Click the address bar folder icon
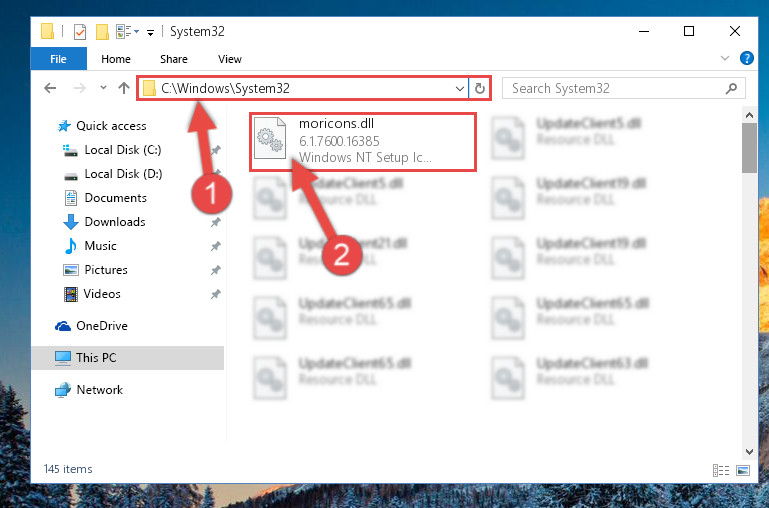 [x=149, y=89]
